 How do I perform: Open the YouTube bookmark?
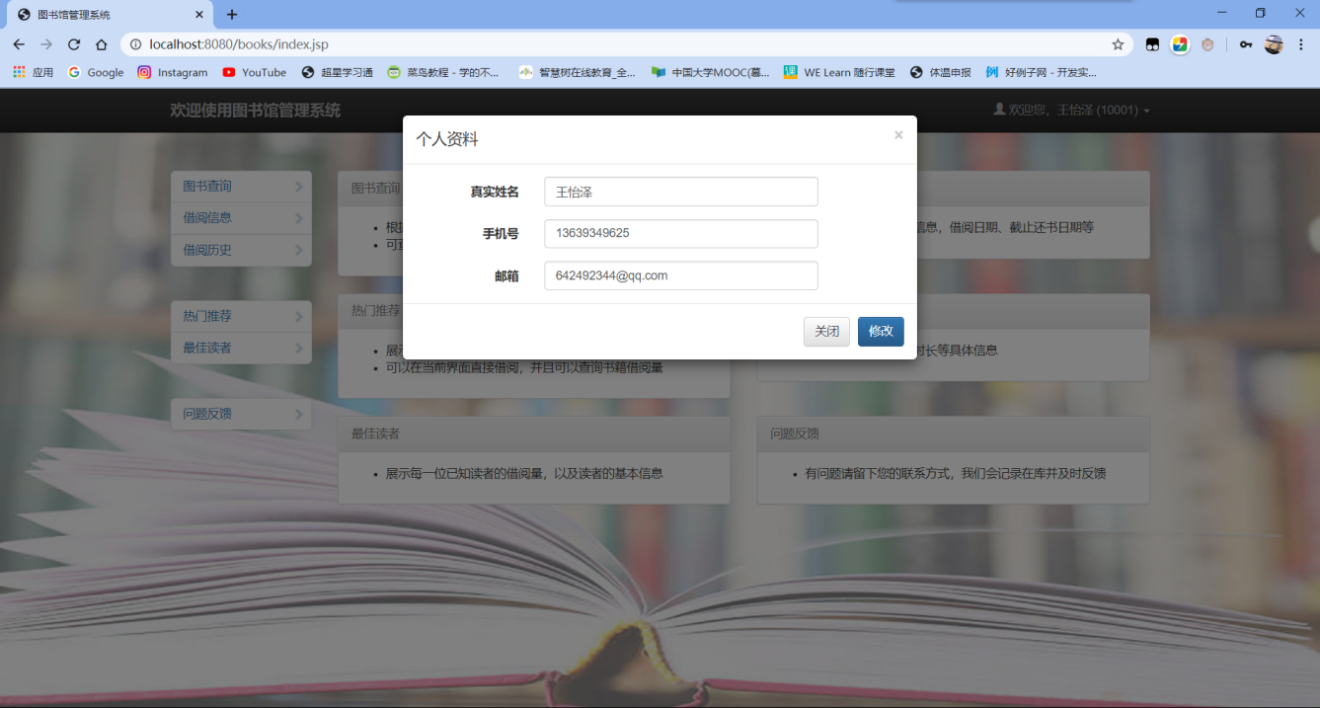pos(254,72)
